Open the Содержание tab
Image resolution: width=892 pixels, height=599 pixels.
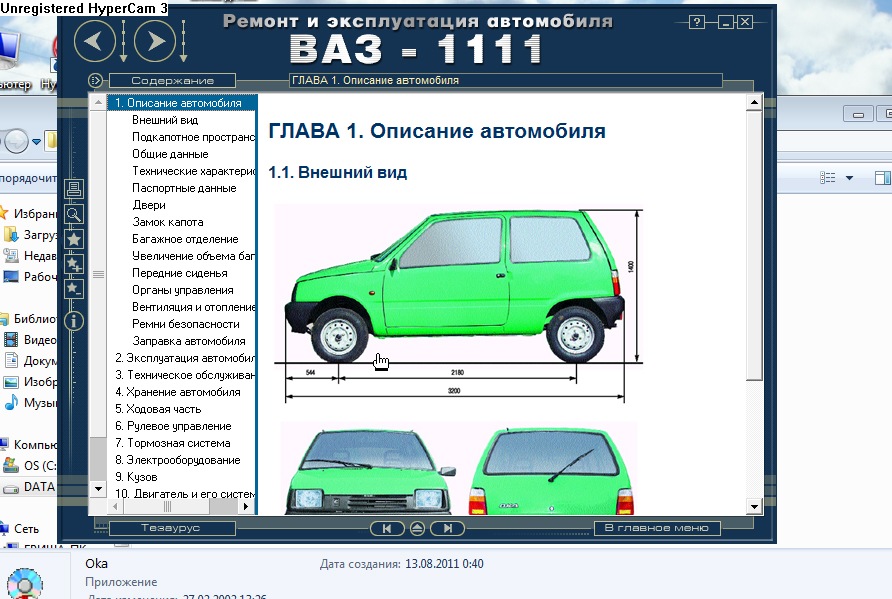tap(172, 81)
